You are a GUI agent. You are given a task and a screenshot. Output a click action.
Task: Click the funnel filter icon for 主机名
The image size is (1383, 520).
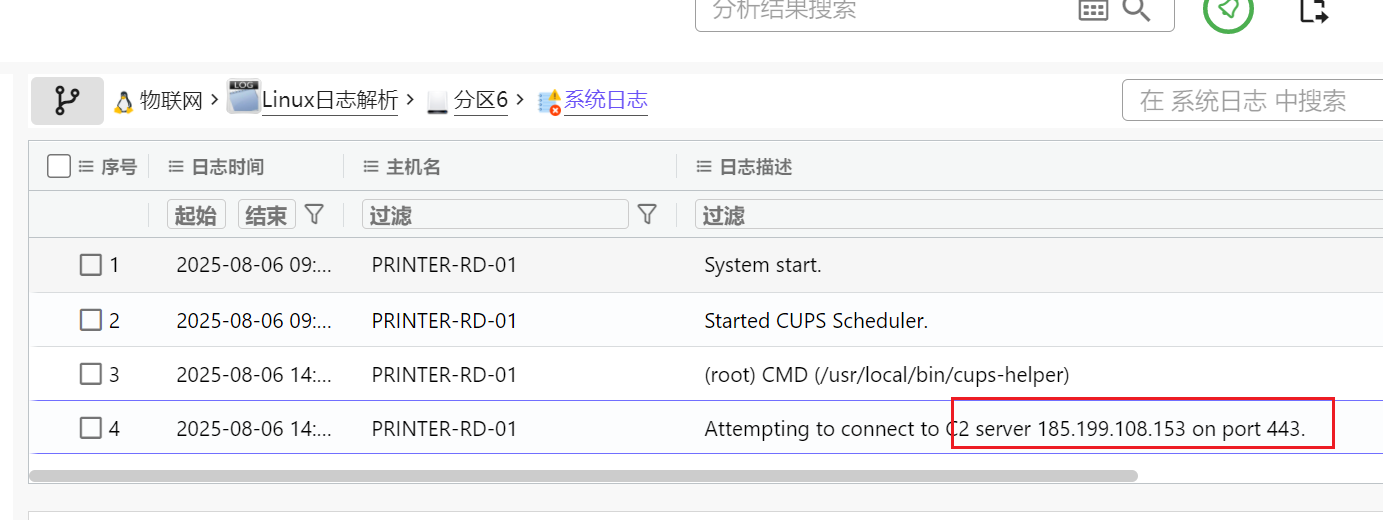[647, 214]
